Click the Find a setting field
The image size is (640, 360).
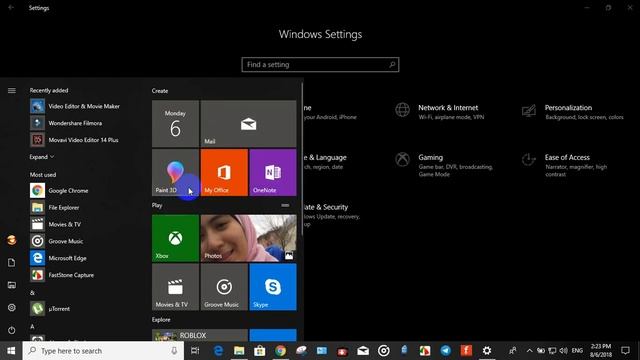(320, 64)
